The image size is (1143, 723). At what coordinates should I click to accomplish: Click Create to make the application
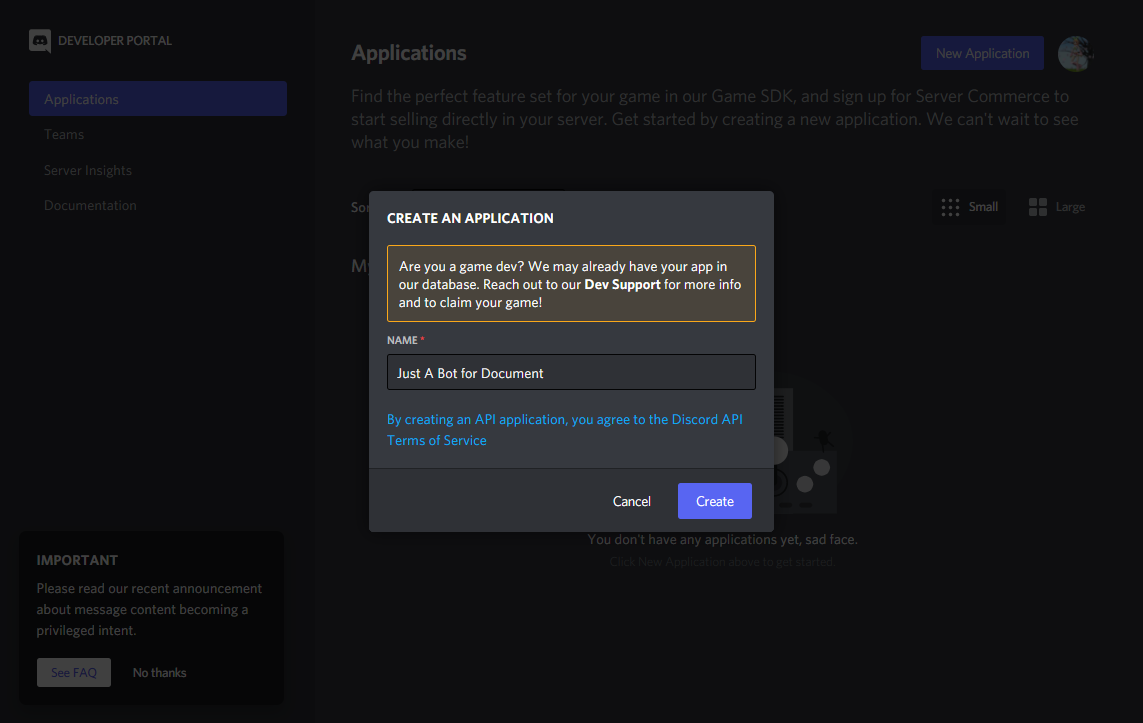714,501
